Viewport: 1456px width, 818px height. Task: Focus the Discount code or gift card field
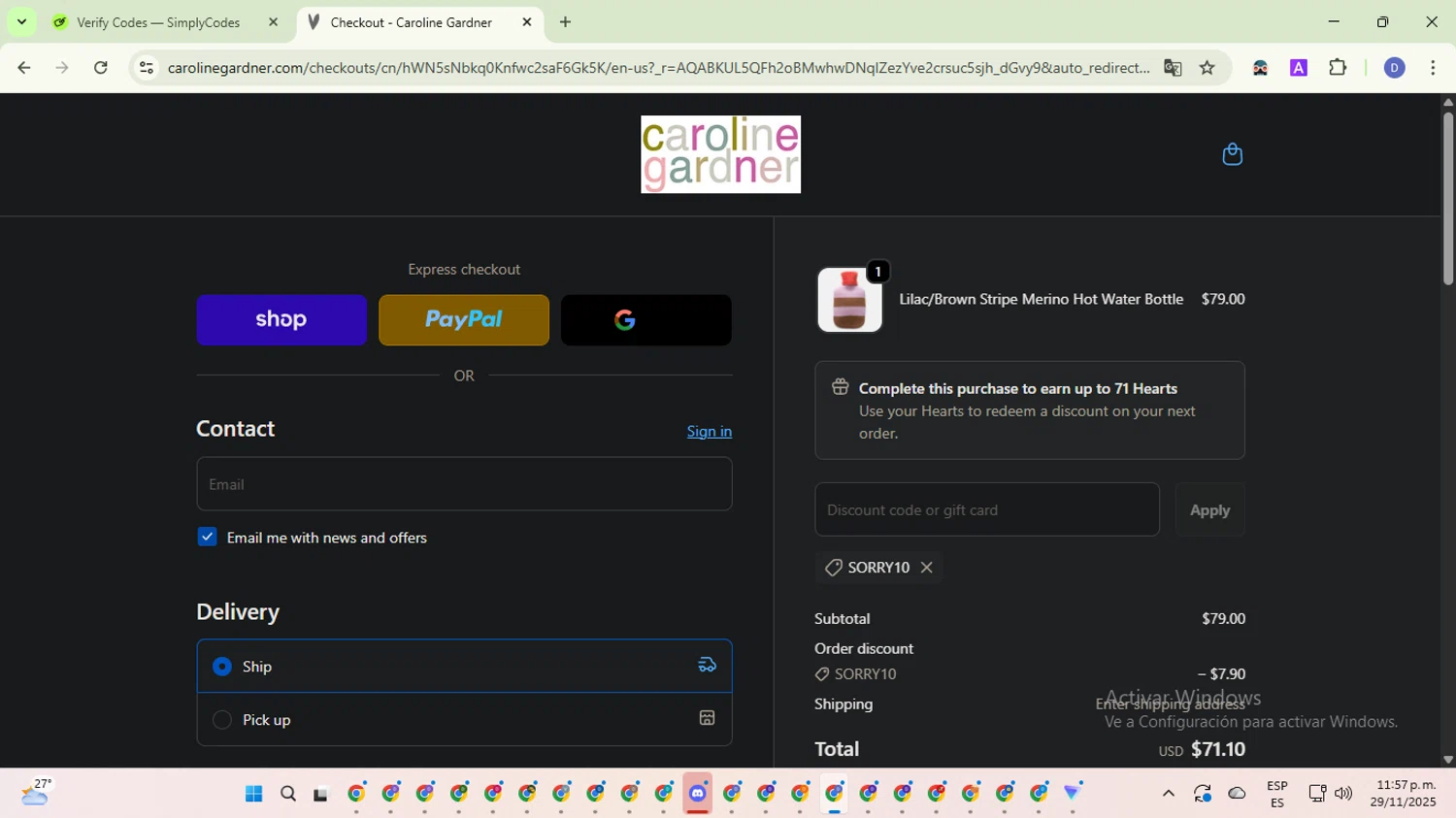coord(987,509)
